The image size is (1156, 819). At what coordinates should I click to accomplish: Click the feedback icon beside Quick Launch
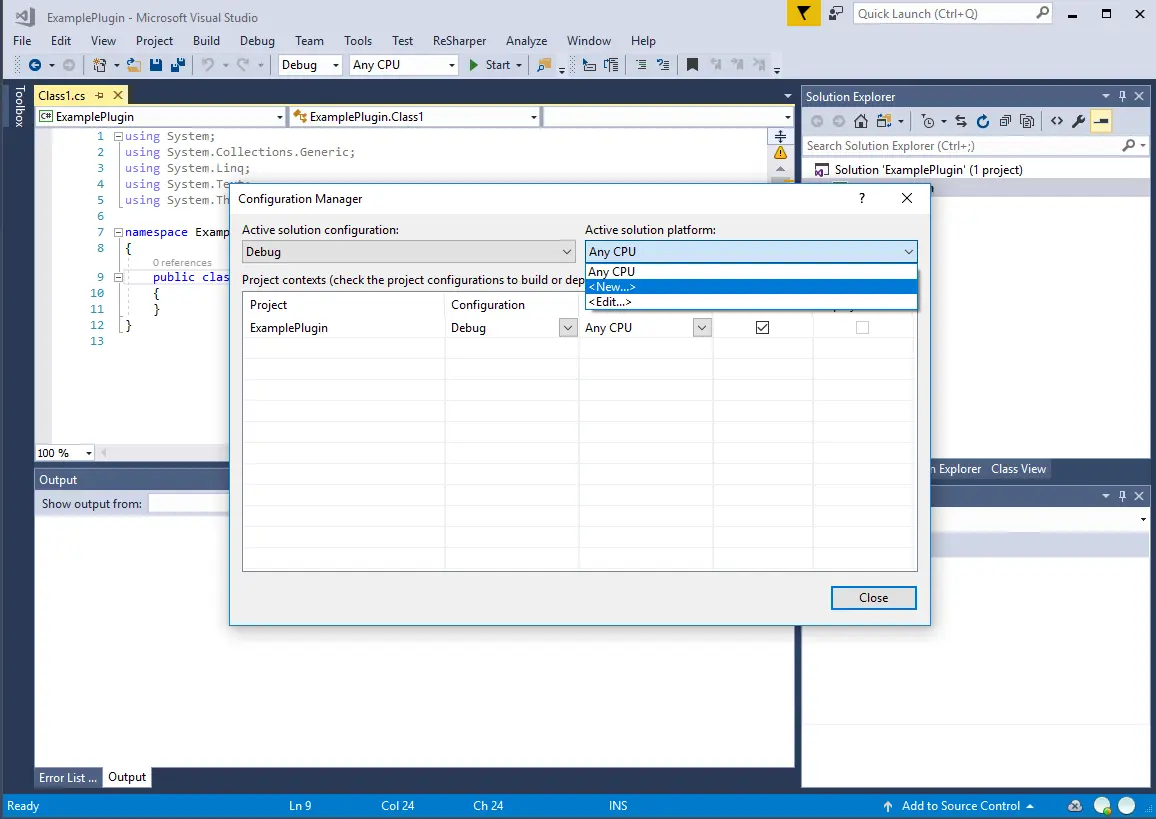coord(836,13)
